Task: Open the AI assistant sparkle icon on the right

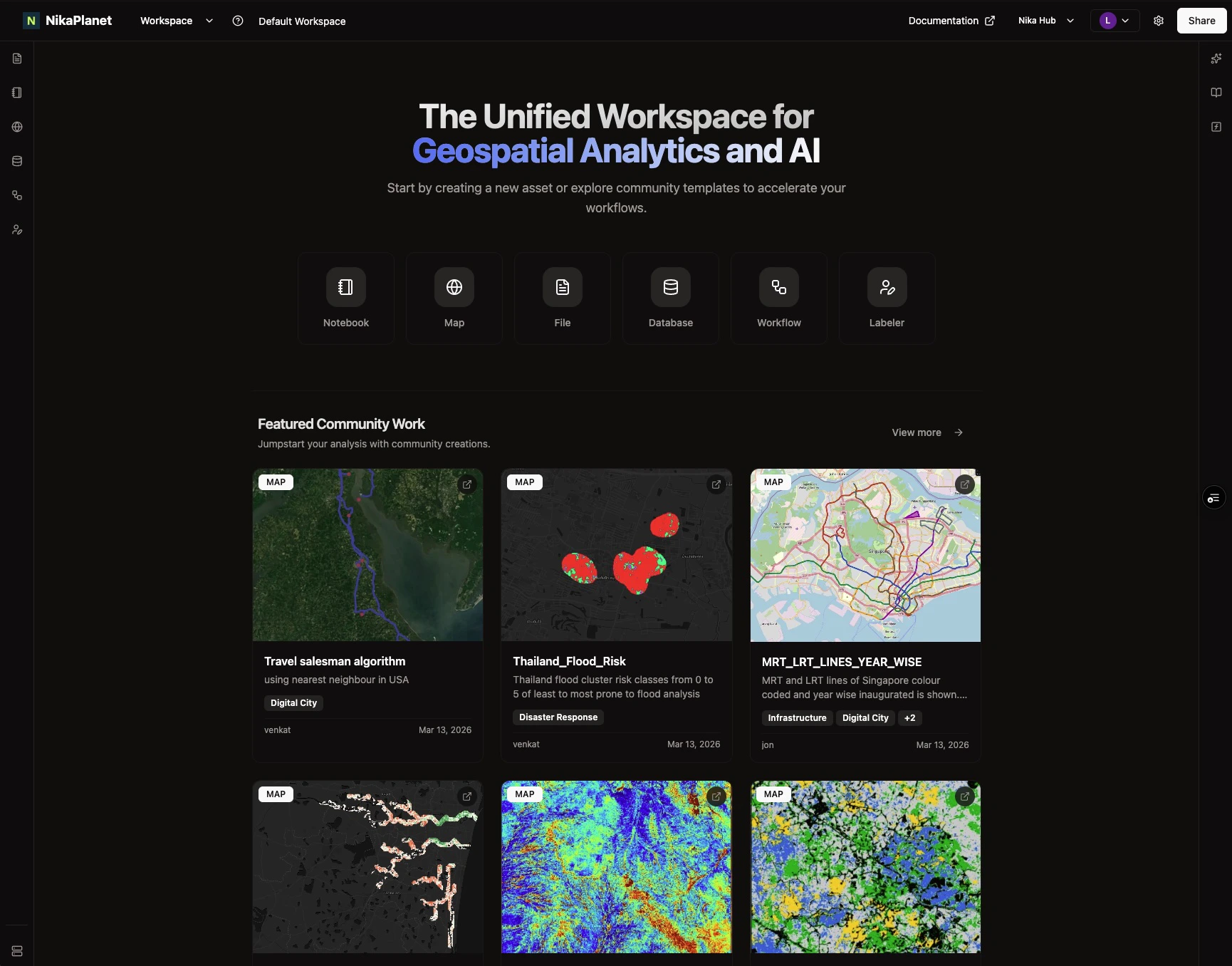Action: point(1216,58)
